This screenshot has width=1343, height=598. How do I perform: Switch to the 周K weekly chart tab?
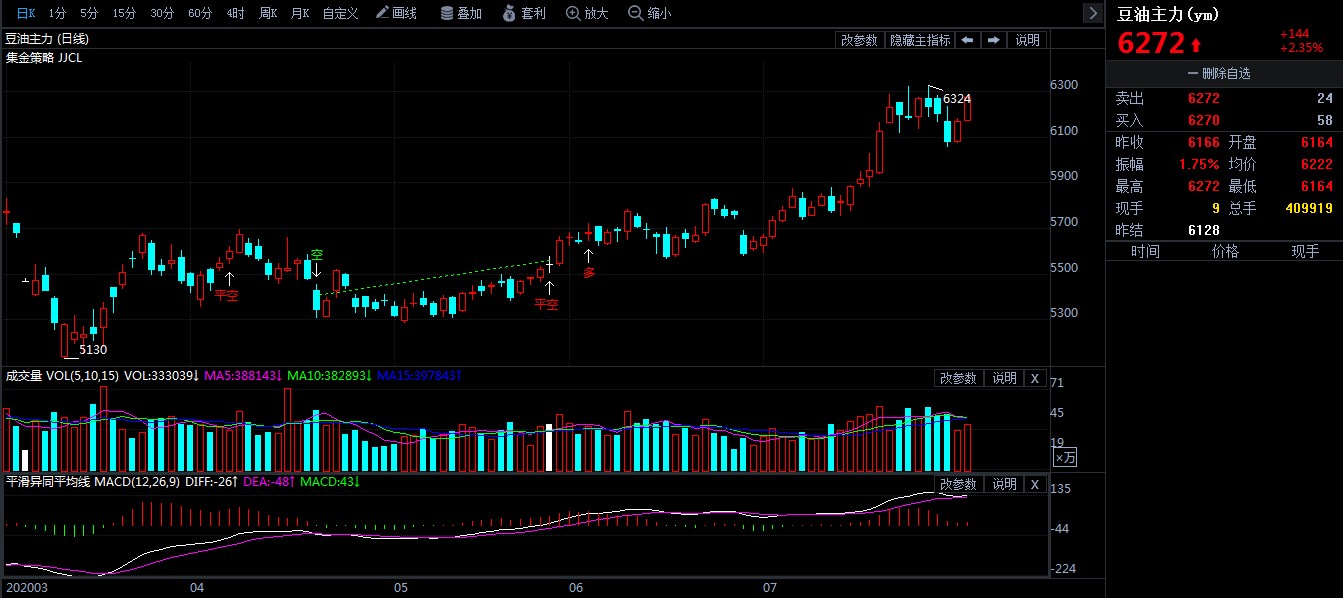pos(269,13)
